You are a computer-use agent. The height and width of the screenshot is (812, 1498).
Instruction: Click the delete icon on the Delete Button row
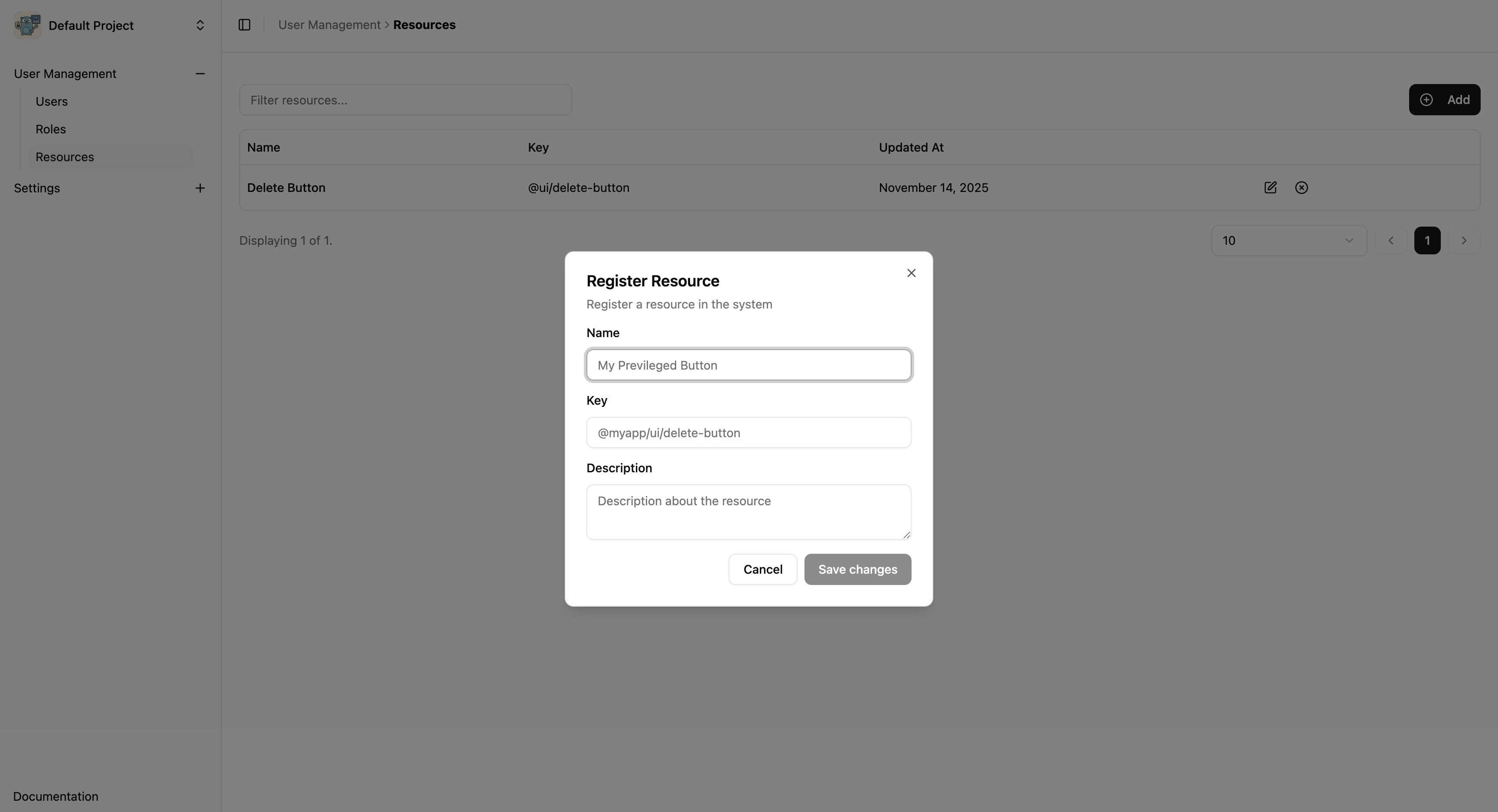pos(1301,187)
